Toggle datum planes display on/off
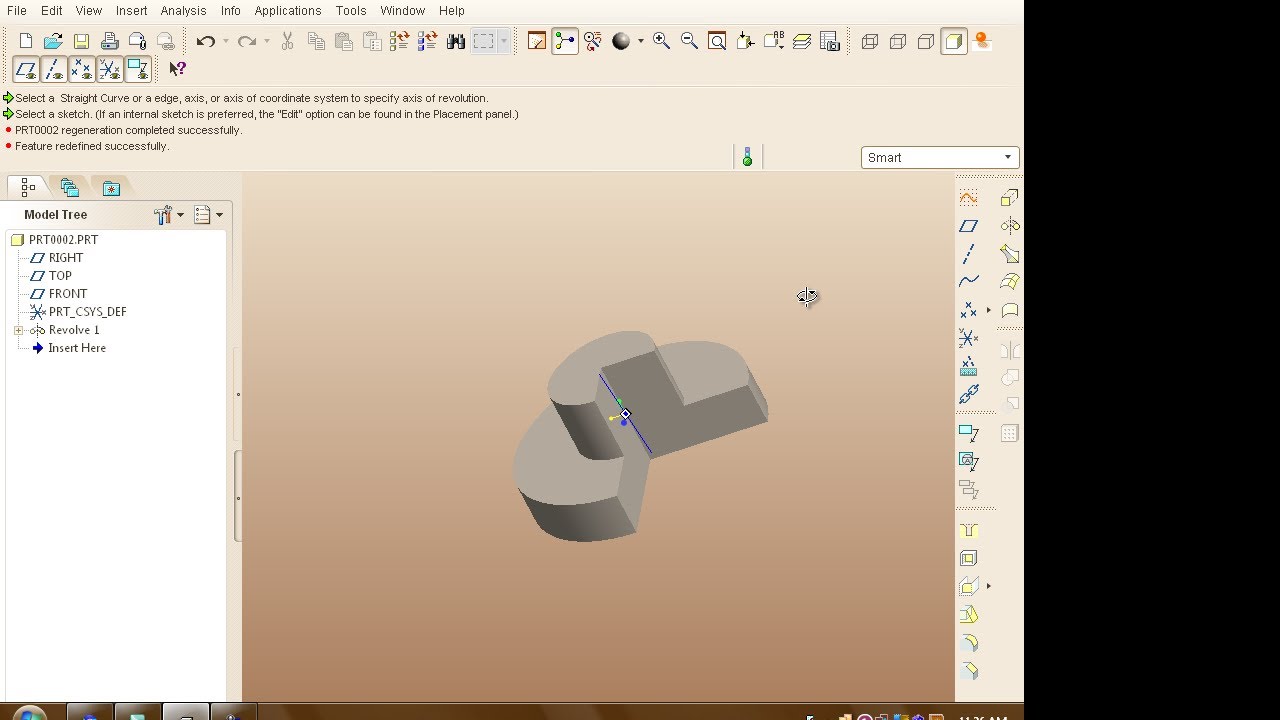This screenshot has width=1280, height=720. tap(26, 69)
